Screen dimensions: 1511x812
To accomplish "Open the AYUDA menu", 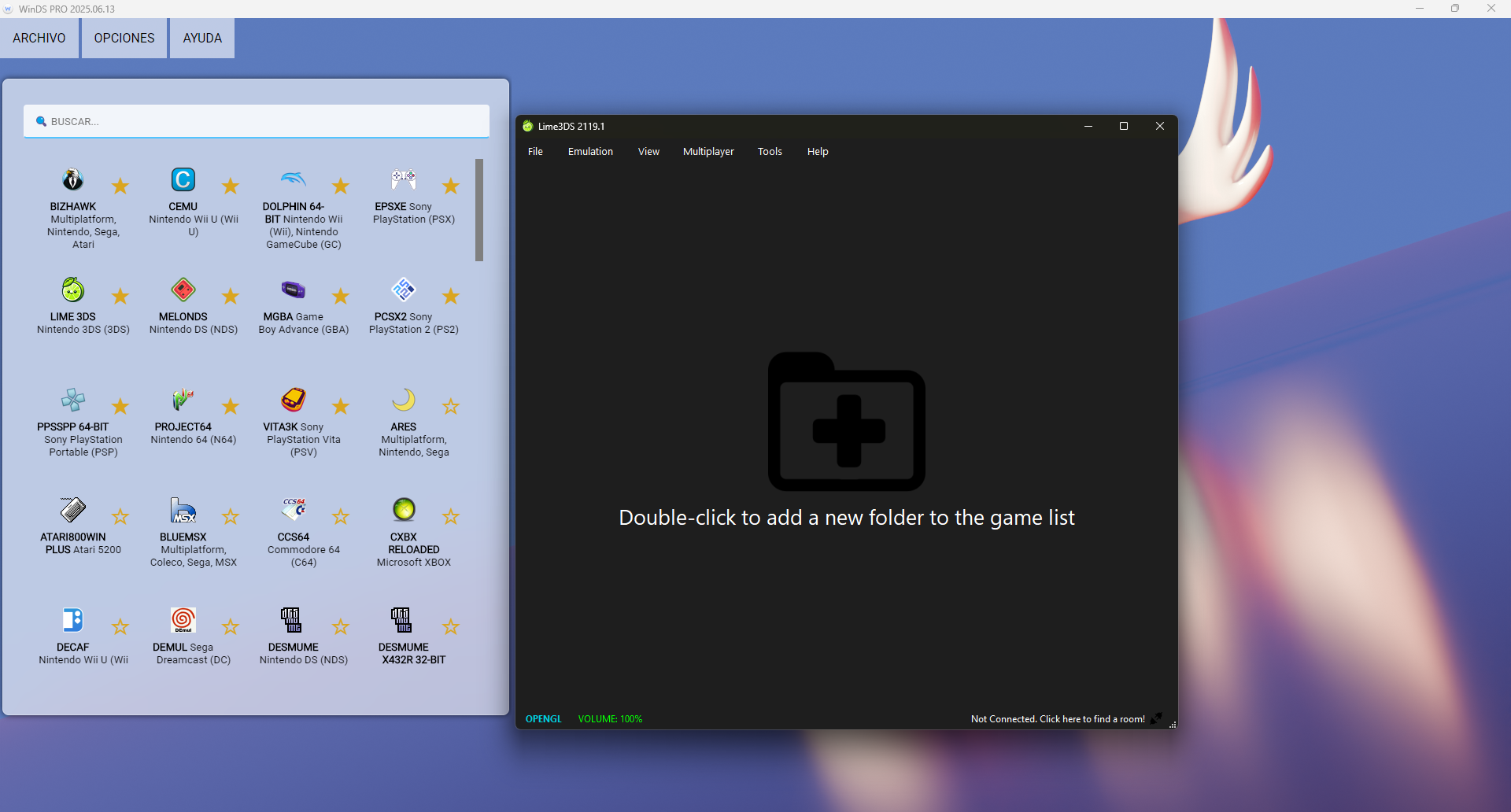I will [x=202, y=38].
